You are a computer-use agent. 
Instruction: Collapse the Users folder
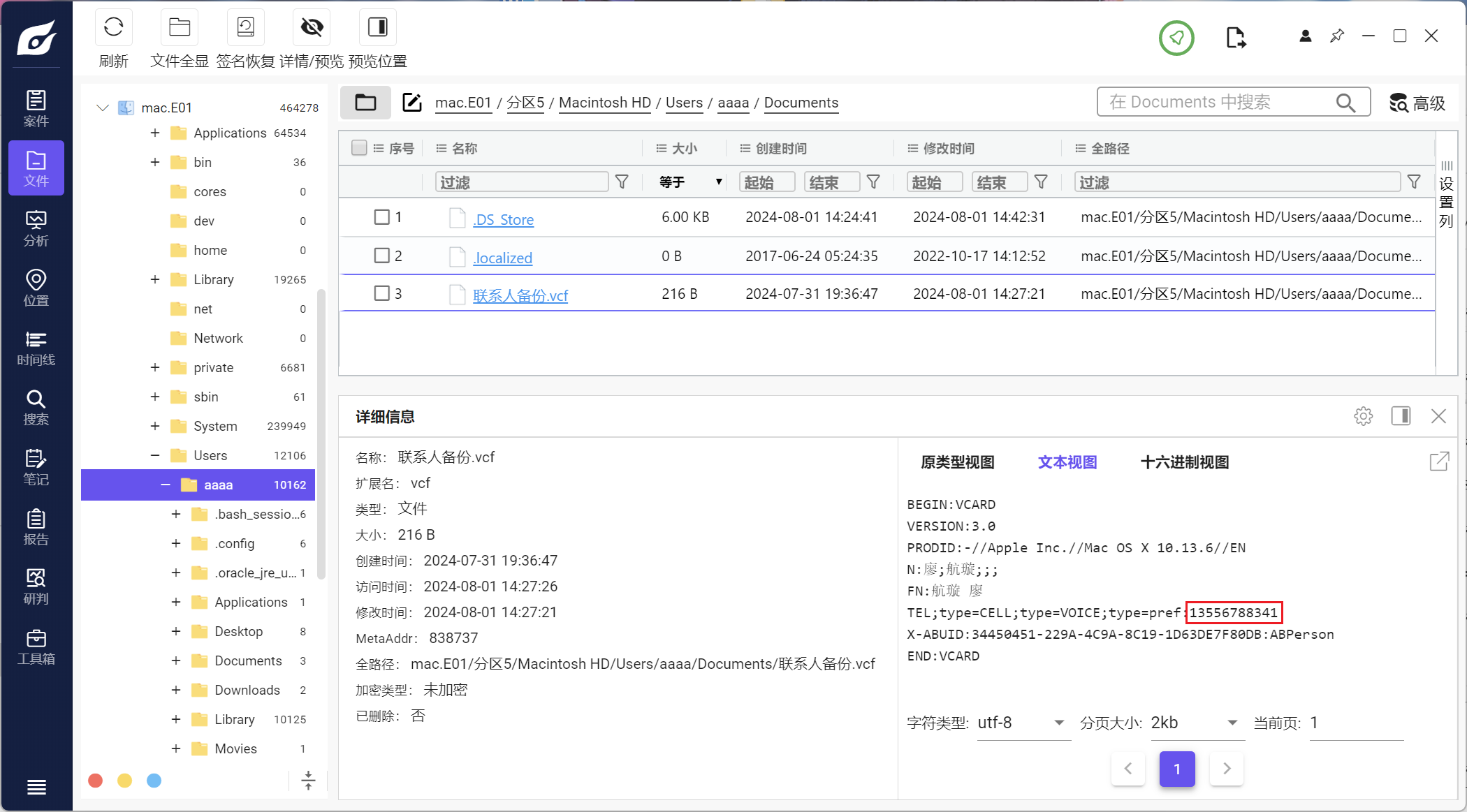pyautogui.click(x=155, y=455)
